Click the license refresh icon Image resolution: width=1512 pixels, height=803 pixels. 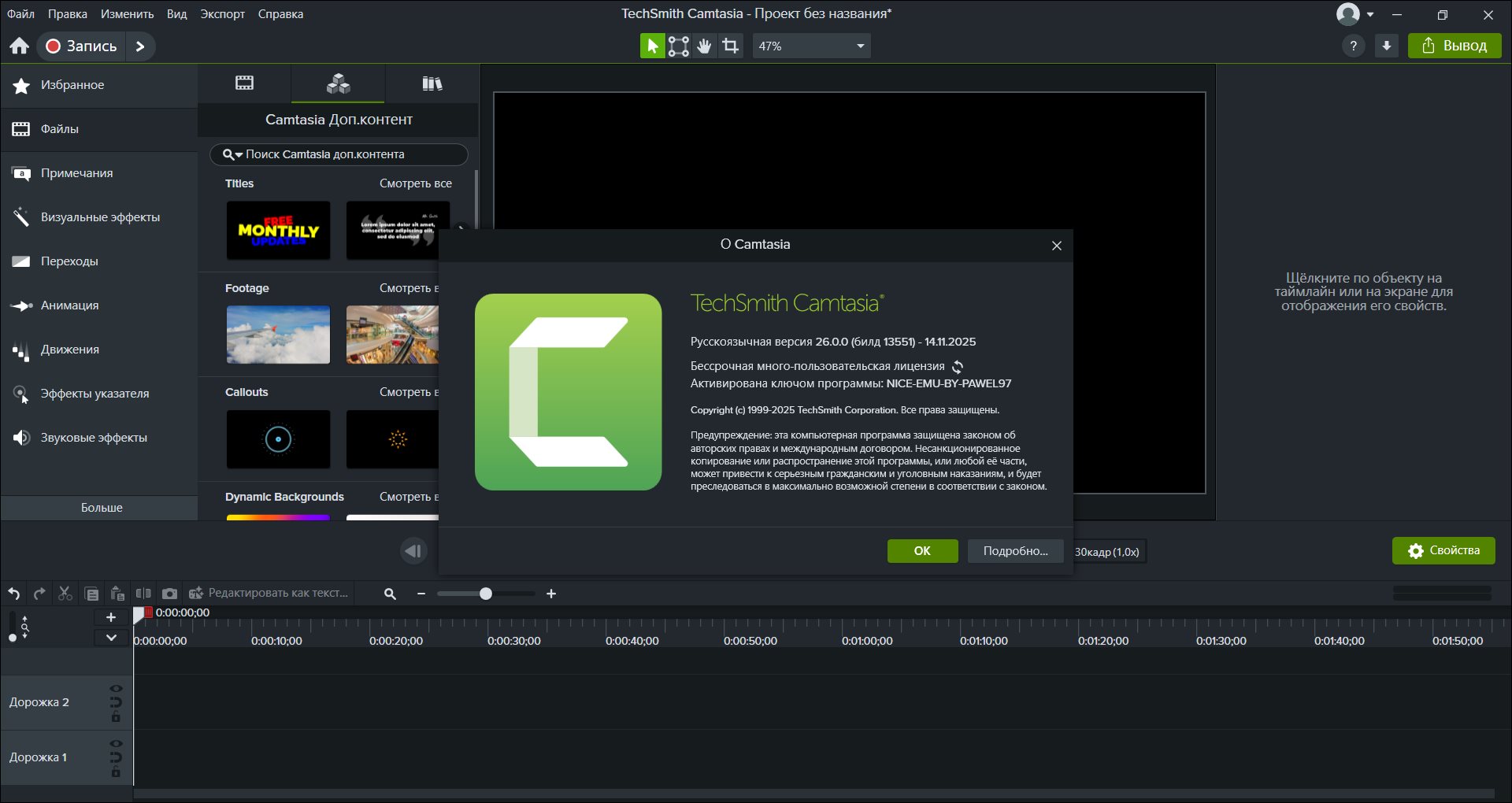pos(958,367)
